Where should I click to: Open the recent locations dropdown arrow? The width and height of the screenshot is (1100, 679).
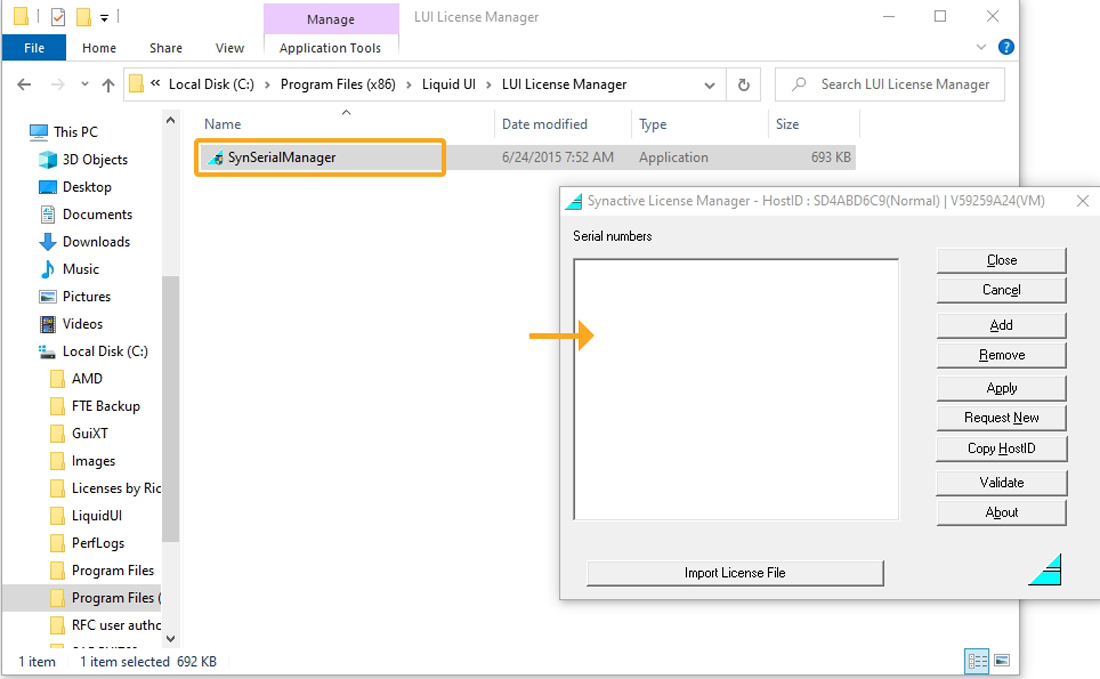(84, 85)
